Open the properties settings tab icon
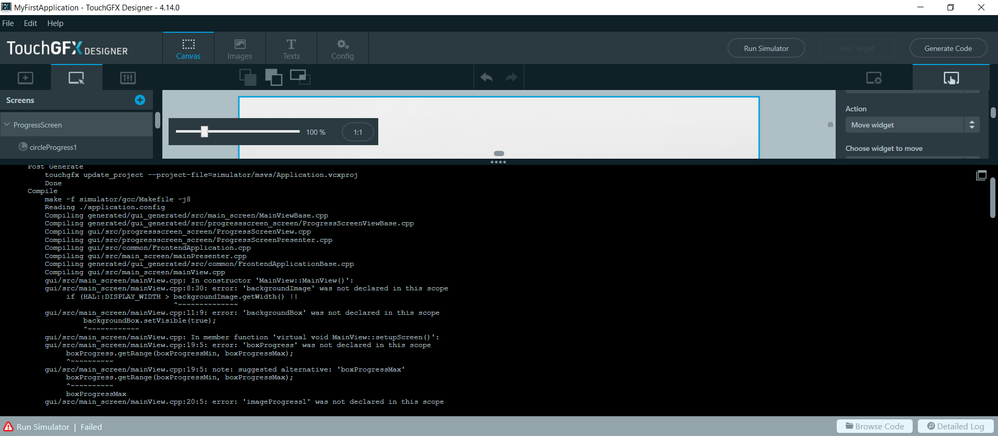 pos(874,78)
